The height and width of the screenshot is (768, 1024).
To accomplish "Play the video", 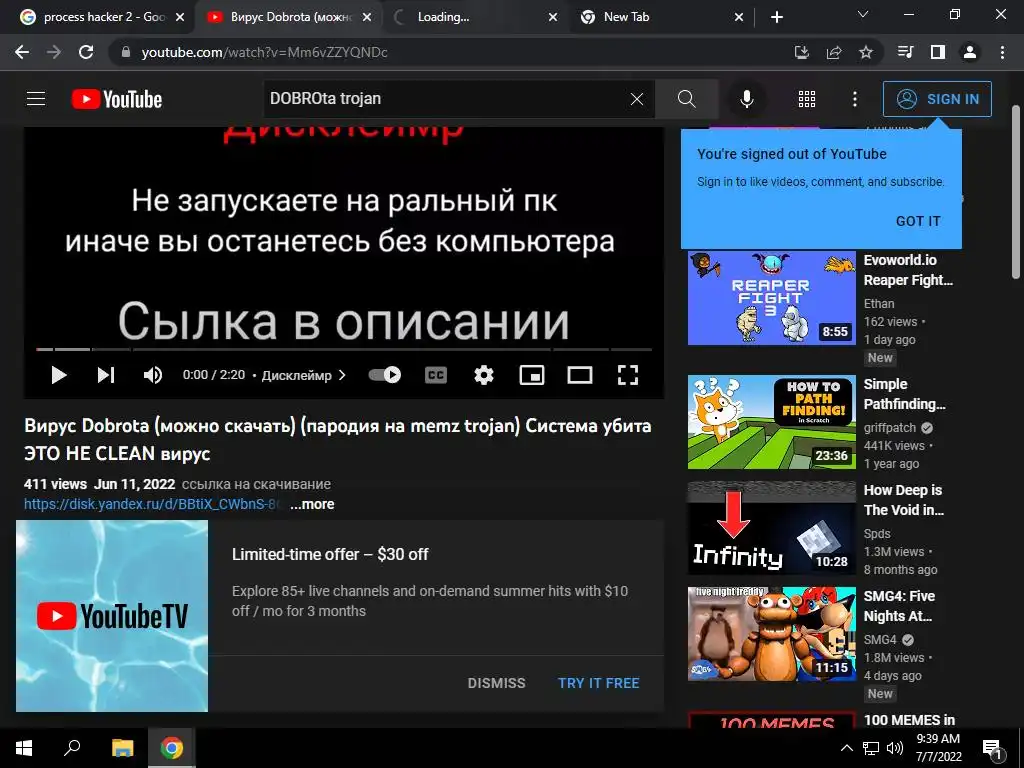I will pos(59,375).
